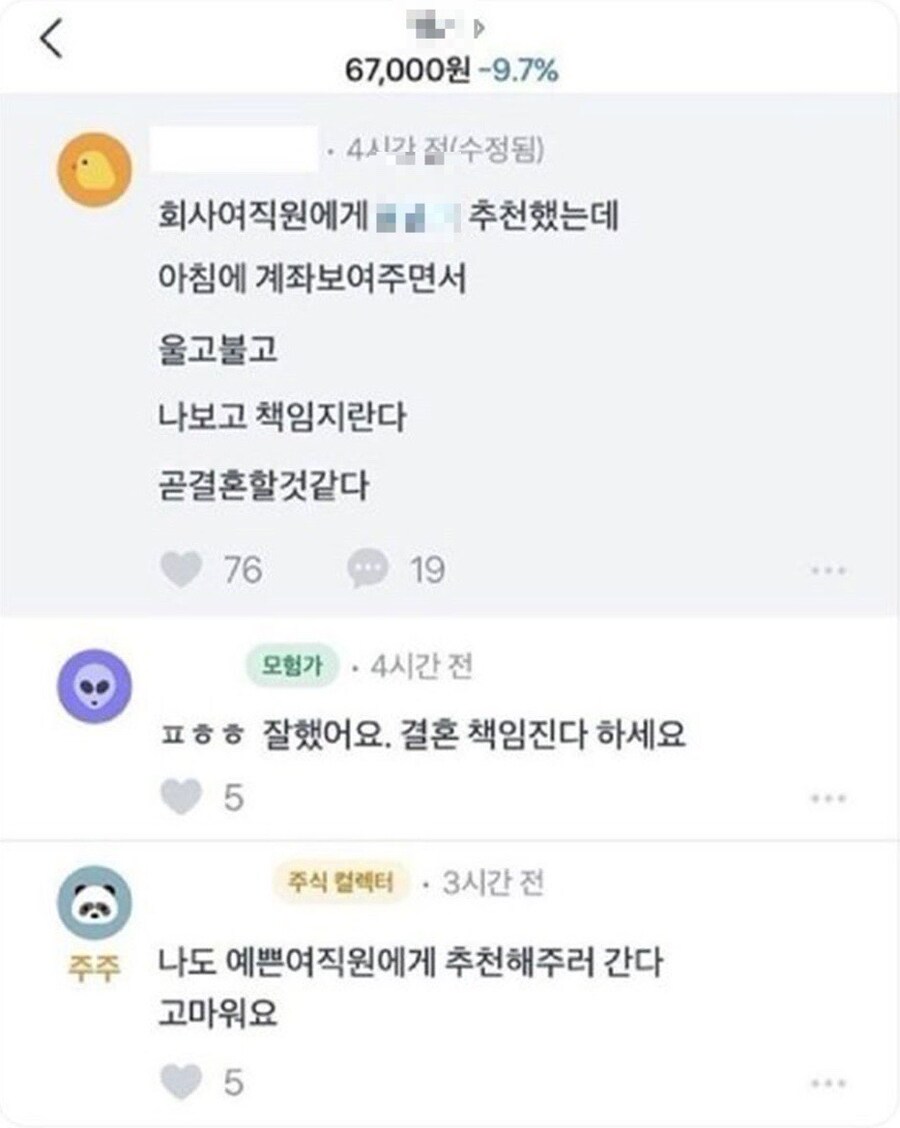The height and width of the screenshot is (1128, 900).
Task: Like the 주식 컬렉터 user's comment
Action: click(x=180, y=1081)
